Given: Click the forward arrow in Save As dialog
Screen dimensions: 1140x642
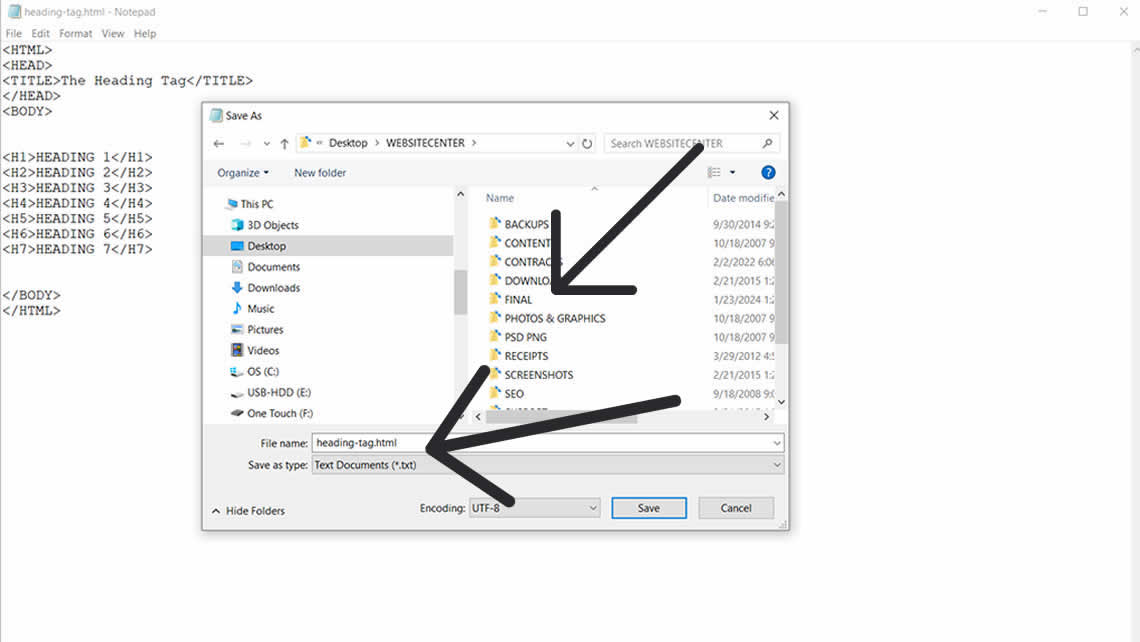Looking at the screenshot, I should (245, 144).
